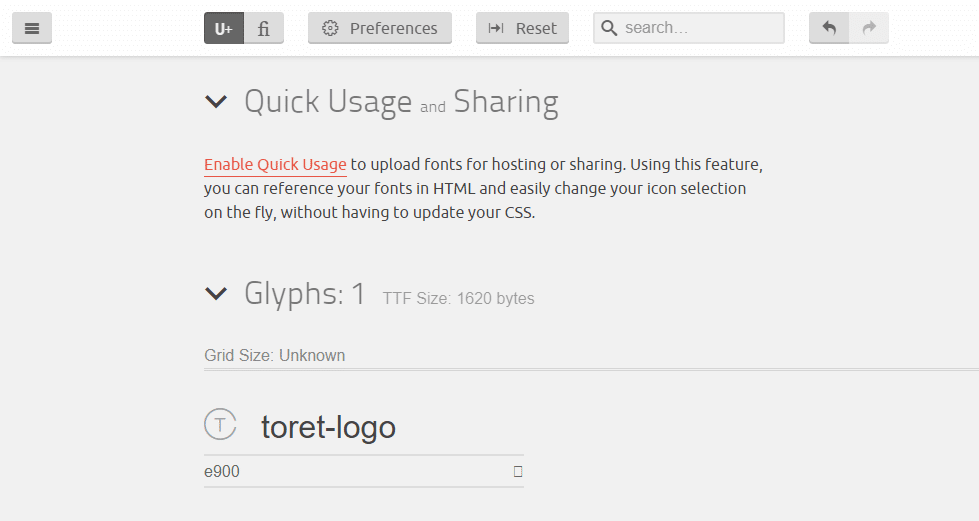Collapse the Glyphs section chevron
The image size is (979, 521).
[216, 293]
